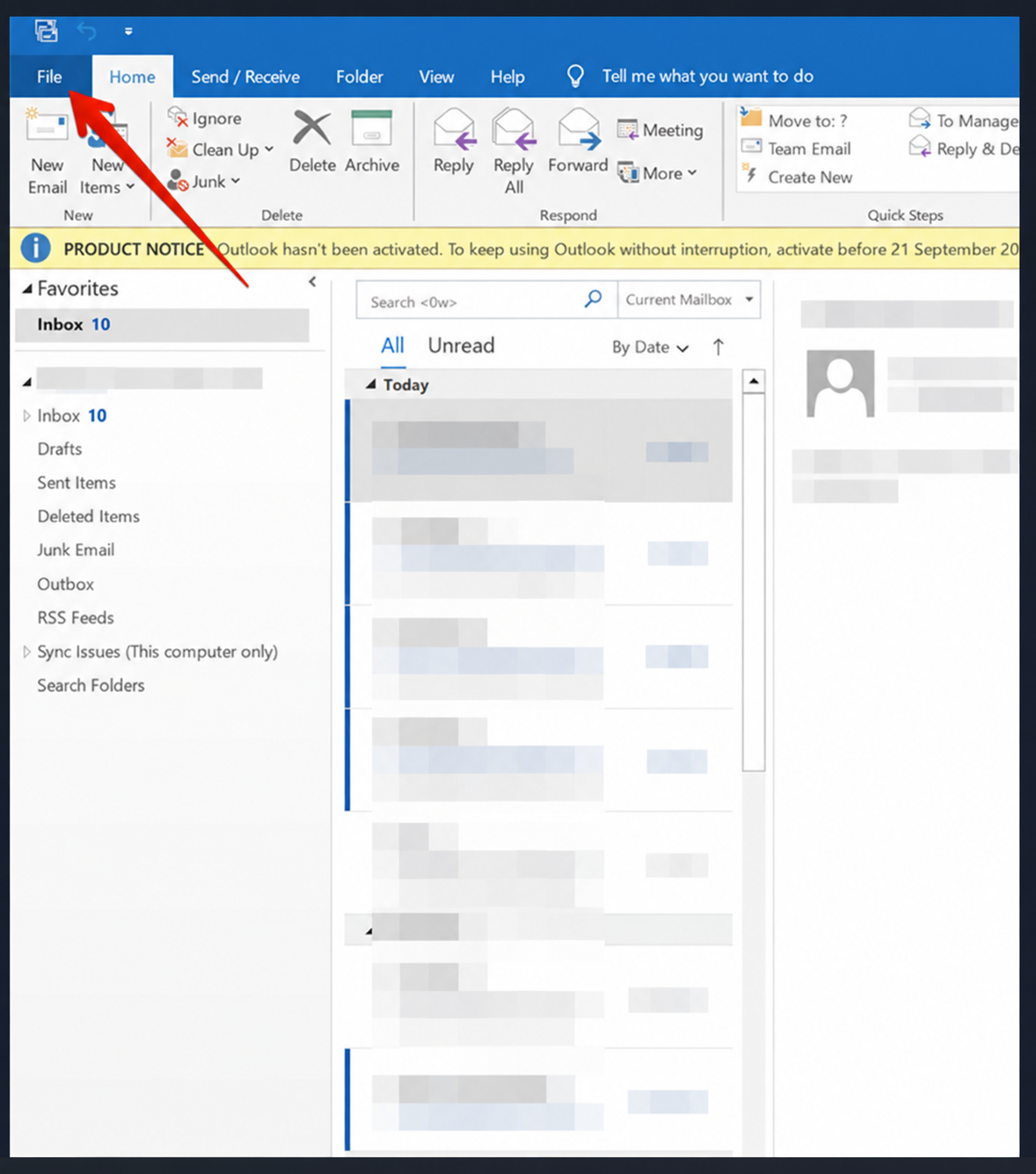The image size is (1036, 1174).
Task: Select the Move to: ? quick step
Action: click(794, 120)
